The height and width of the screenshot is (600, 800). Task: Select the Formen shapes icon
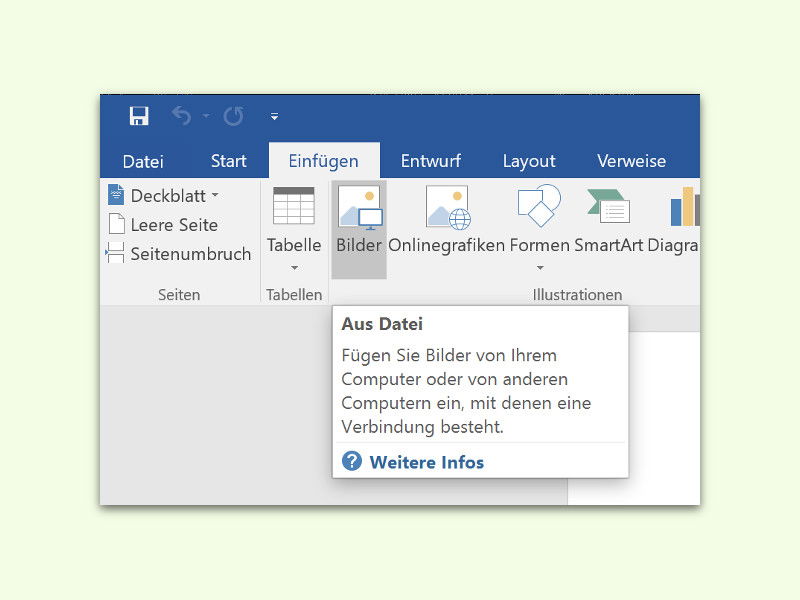[539, 206]
